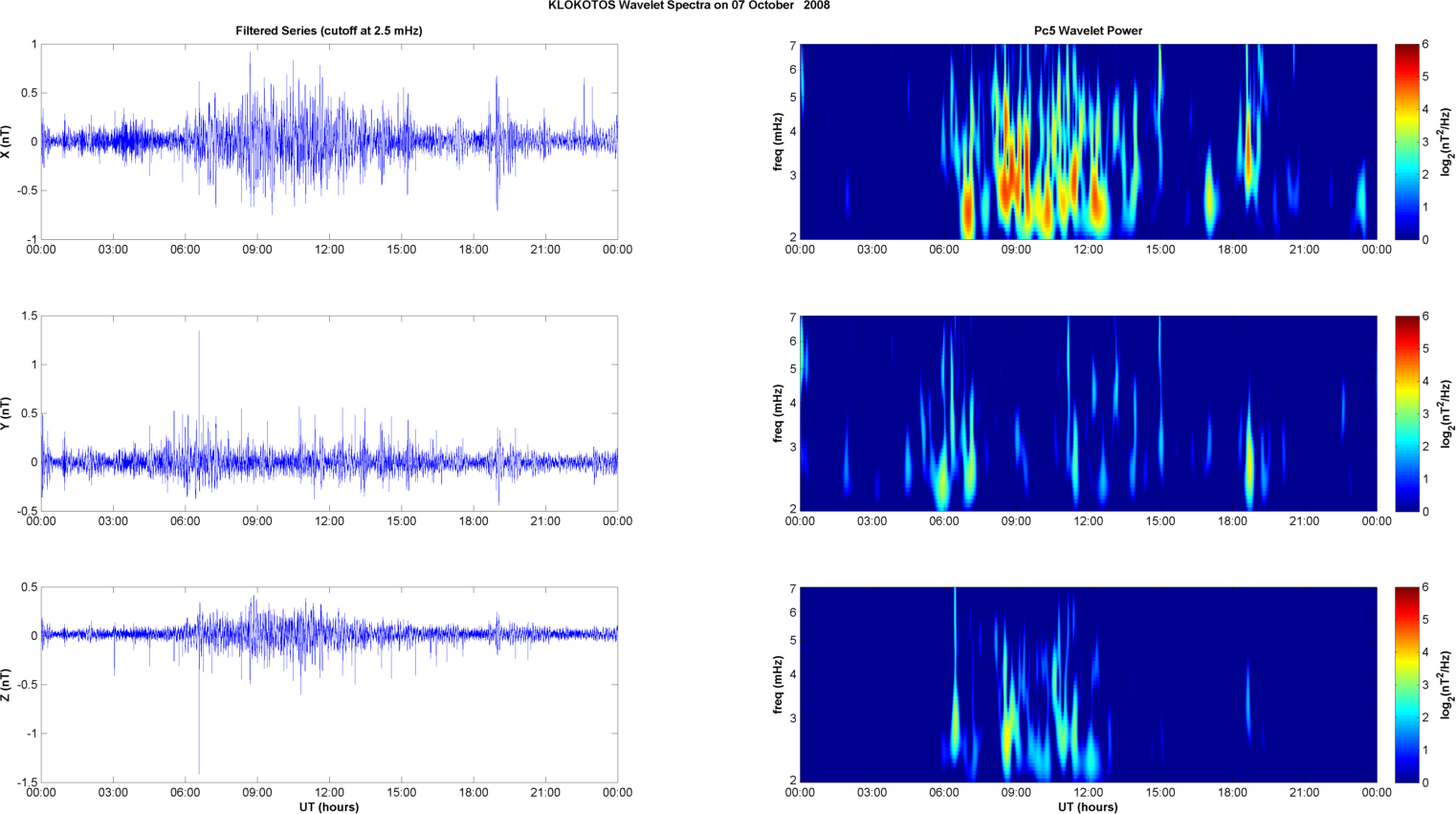Click the bottom Pc5 wavelet power spectrogram
The width and height of the screenshot is (1456, 814).
[1088, 685]
